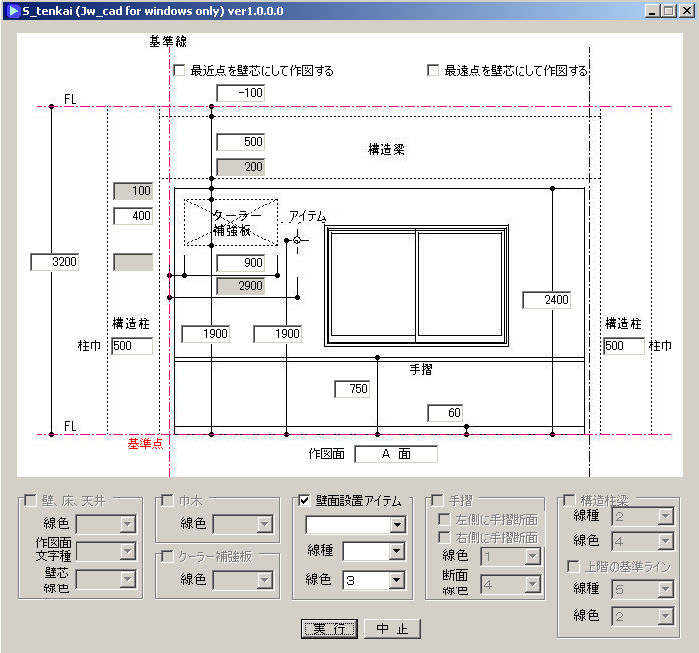Check the 手摺 group checkbox
699x653 pixels.
[433, 501]
